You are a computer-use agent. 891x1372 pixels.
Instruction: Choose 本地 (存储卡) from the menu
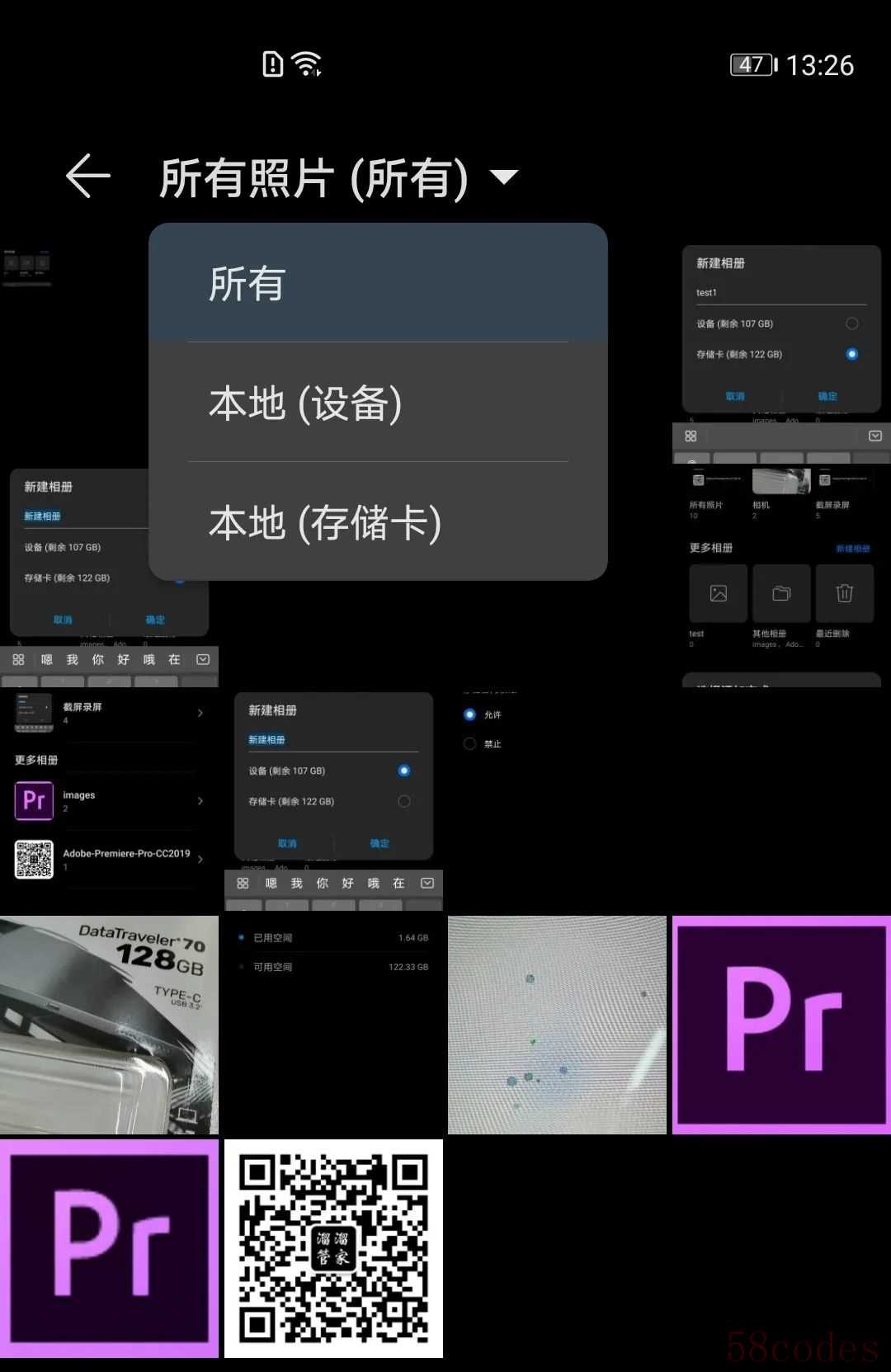378,521
